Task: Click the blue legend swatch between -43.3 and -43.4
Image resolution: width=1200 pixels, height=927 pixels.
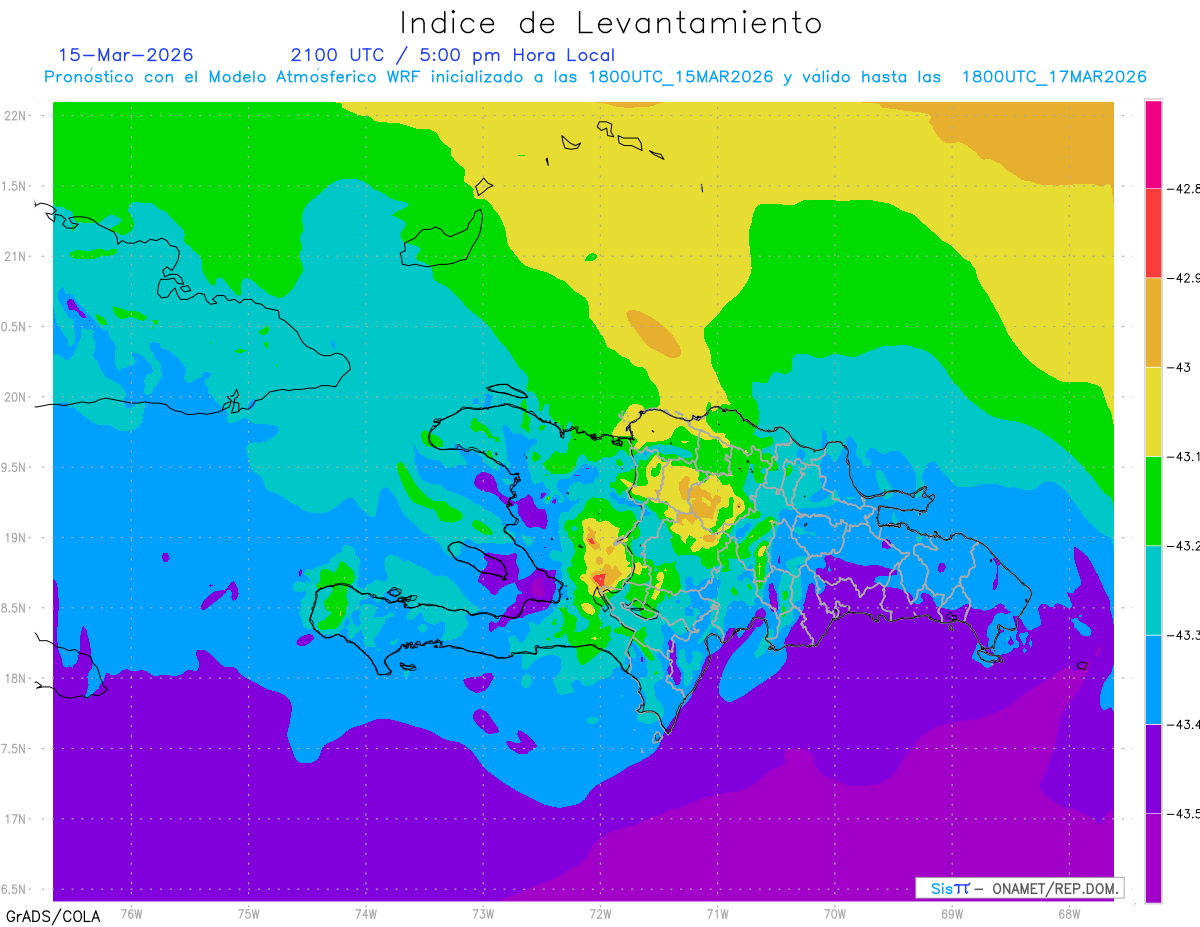Action: (1153, 680)
